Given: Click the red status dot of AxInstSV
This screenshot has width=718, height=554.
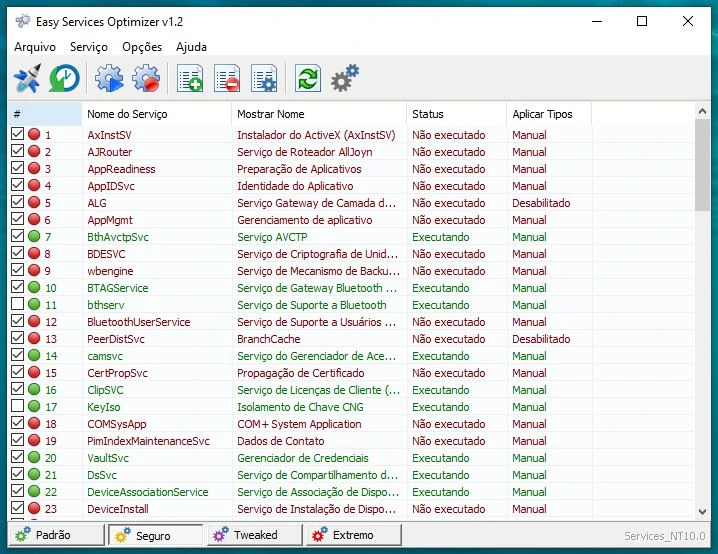Looking at the screenshot, I should (x=34, y=134).
